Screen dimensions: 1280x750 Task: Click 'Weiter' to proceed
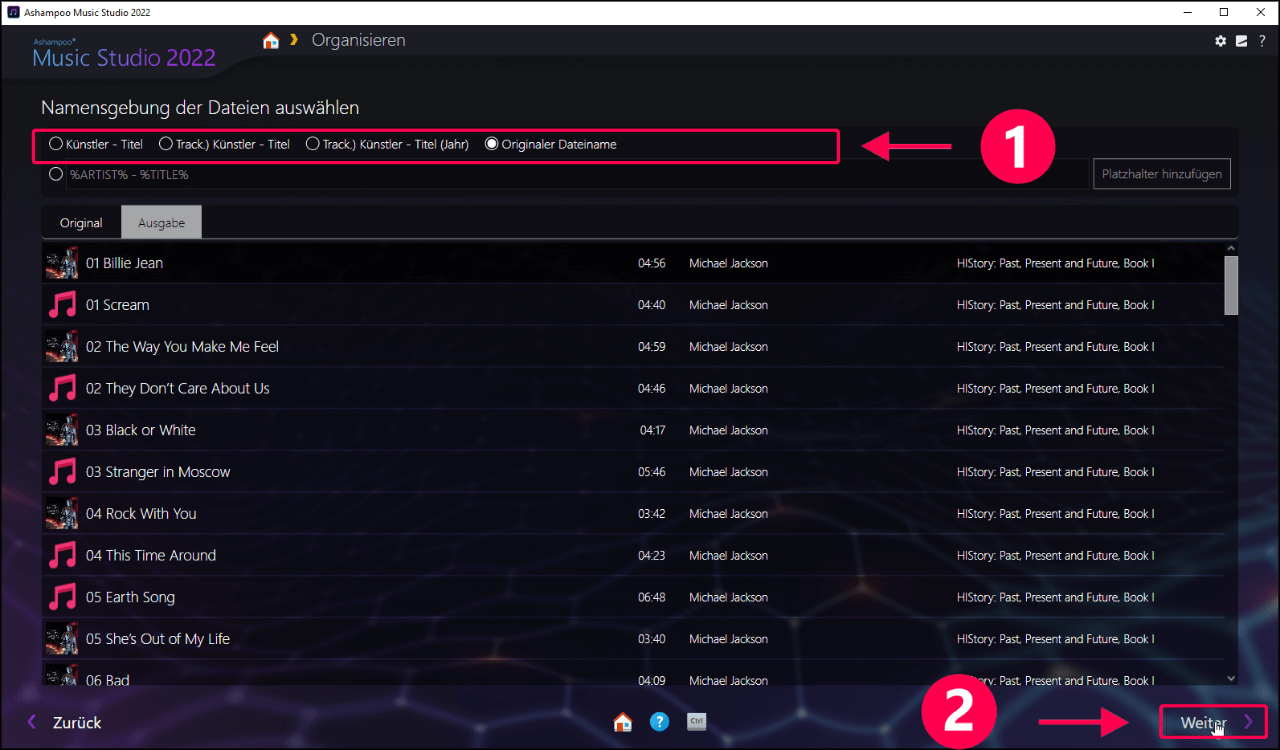coord(1213,722)
